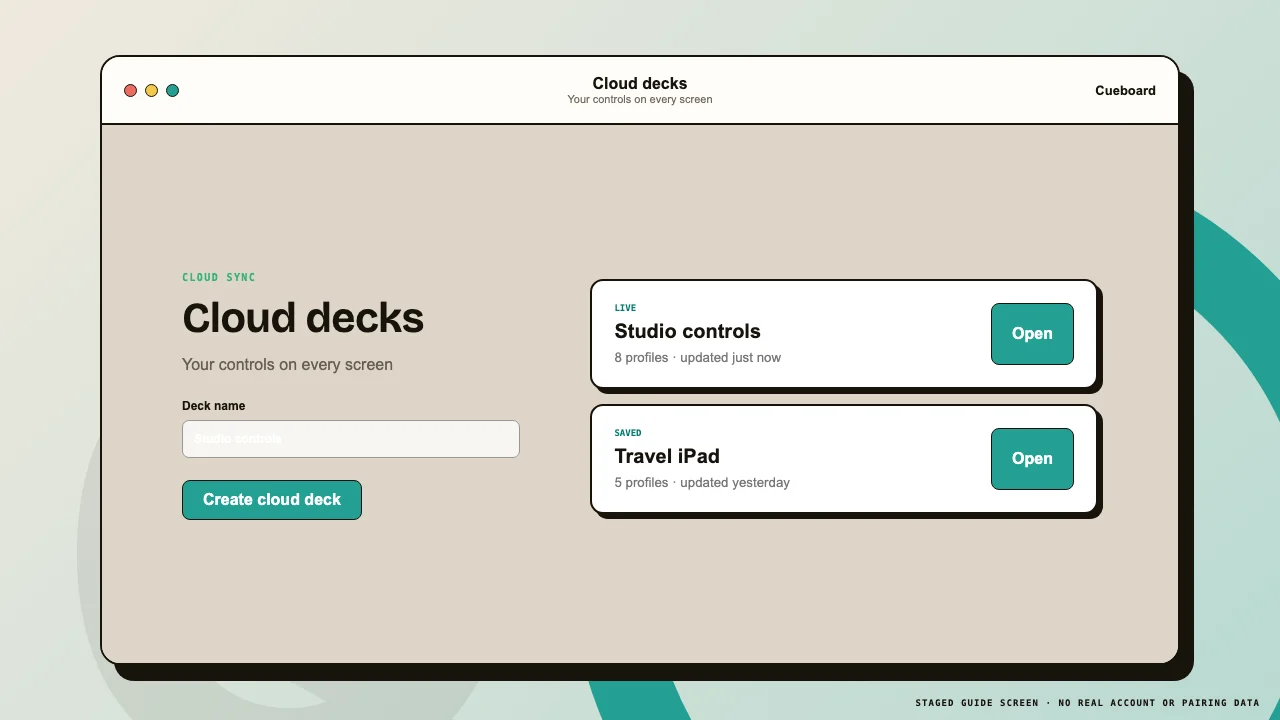
Task: Click the yellow minimize window dot
Action: 151,90
